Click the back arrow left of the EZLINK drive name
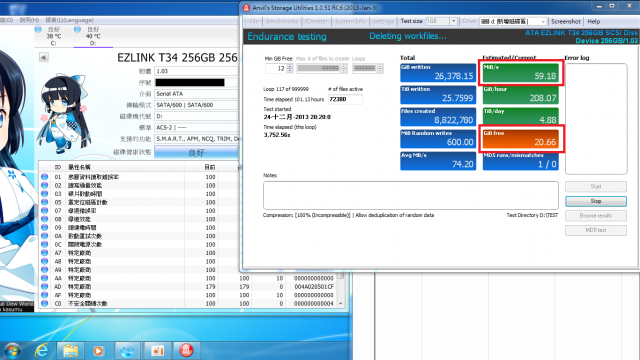Image resolution: width=640 pixels, height=360 pixels. click(44, 57)
